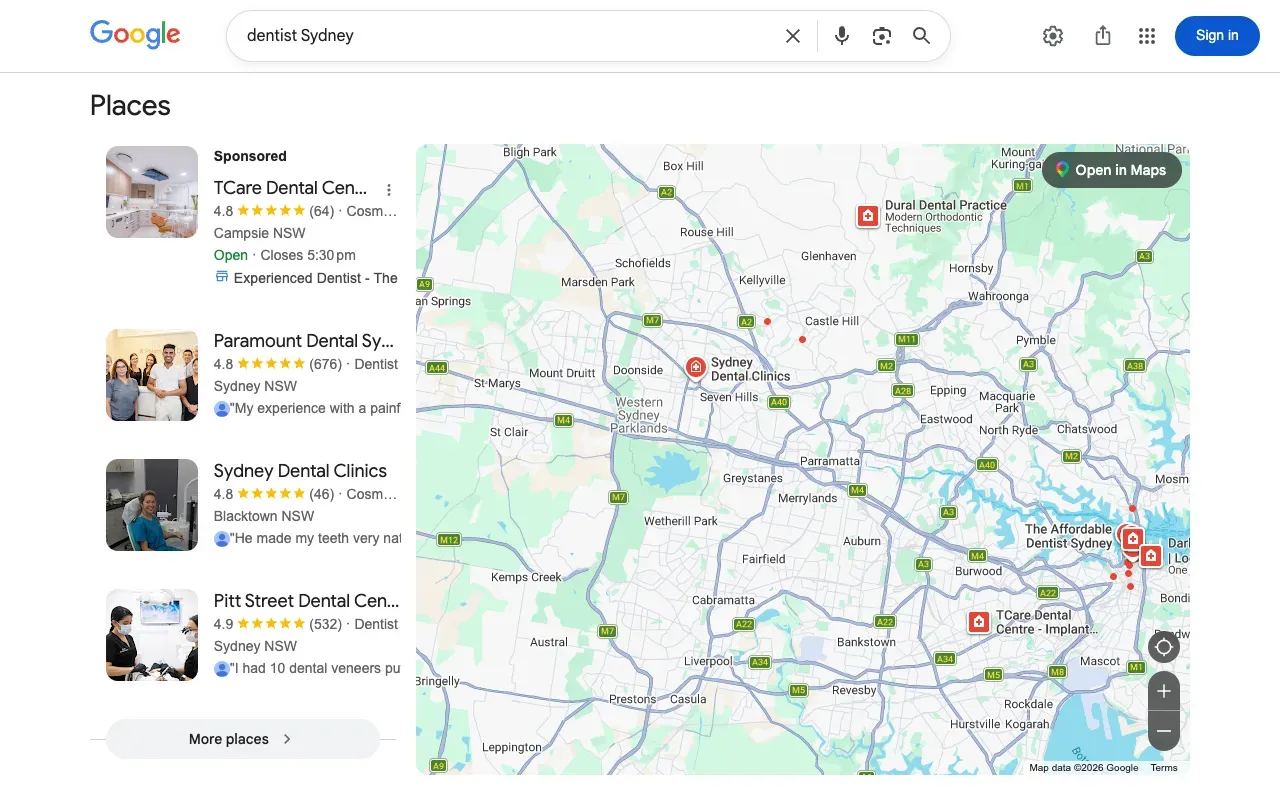Click Map data ©2026 Google text
The width and height of the screenshot is (1280, 800).
pyautogui.click(x=1084, y=768)
